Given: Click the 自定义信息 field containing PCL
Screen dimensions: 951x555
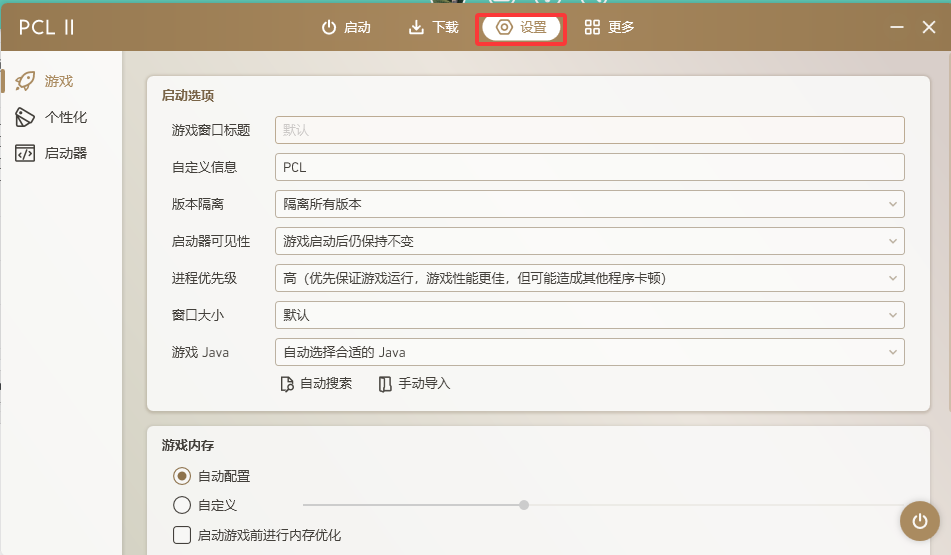Looking at the screenshot, I should pos(590,167).
